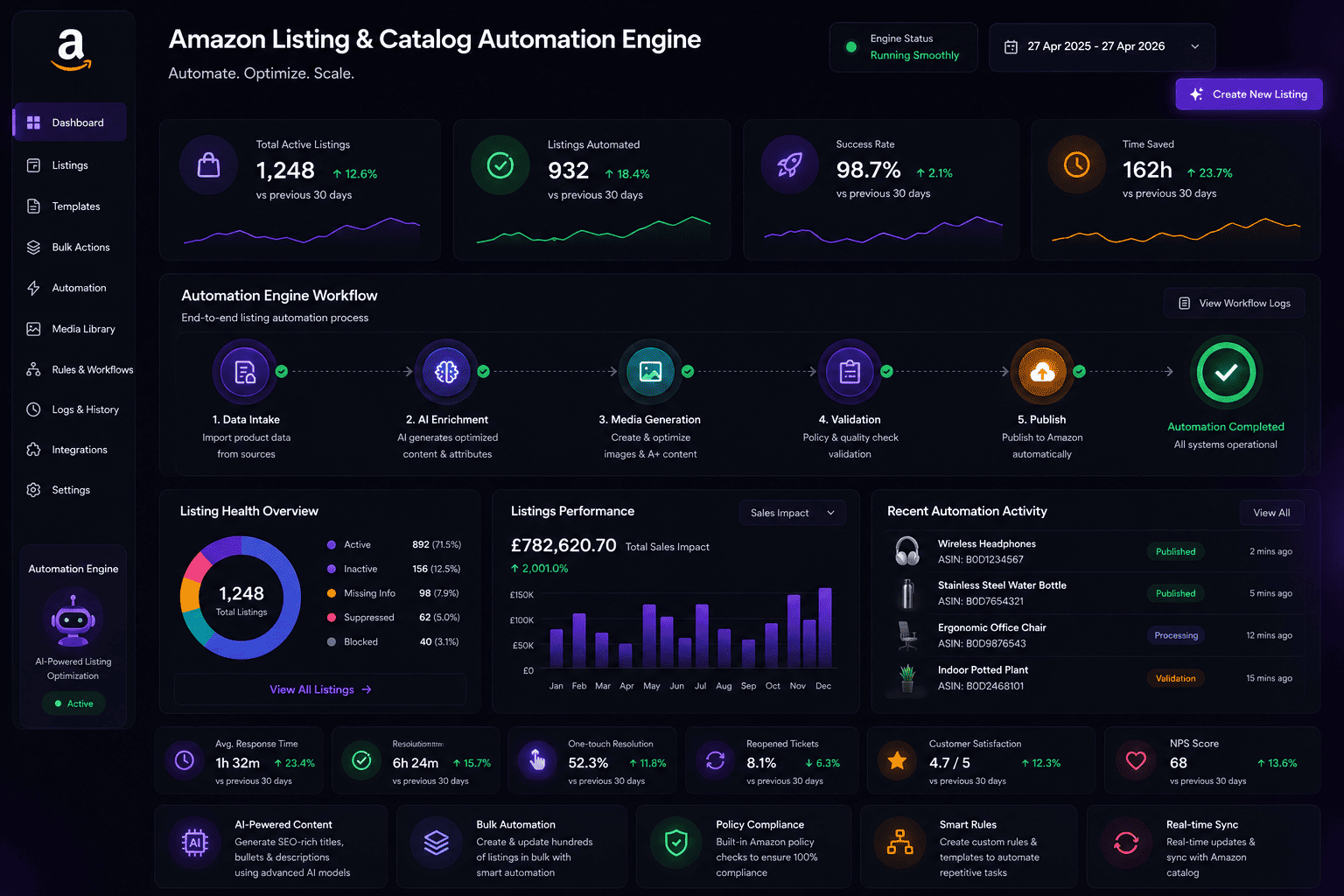
Task: Click the Create New Listing button
Action: 1249,94
